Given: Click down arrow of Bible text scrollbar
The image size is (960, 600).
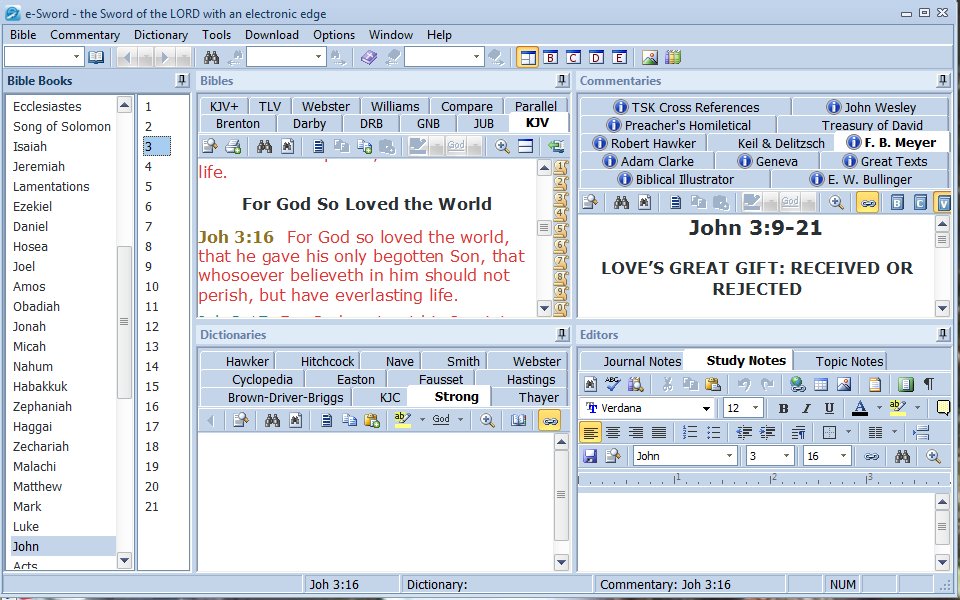Looking at the screenshot, I should 544,308.
